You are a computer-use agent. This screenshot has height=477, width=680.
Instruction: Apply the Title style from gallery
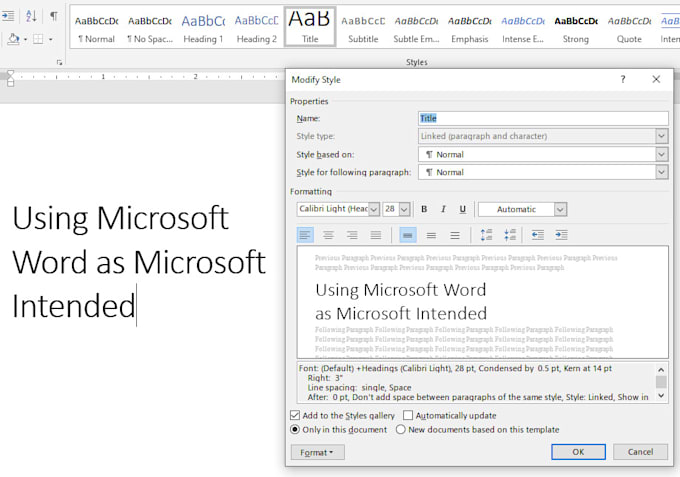[310, 27]
